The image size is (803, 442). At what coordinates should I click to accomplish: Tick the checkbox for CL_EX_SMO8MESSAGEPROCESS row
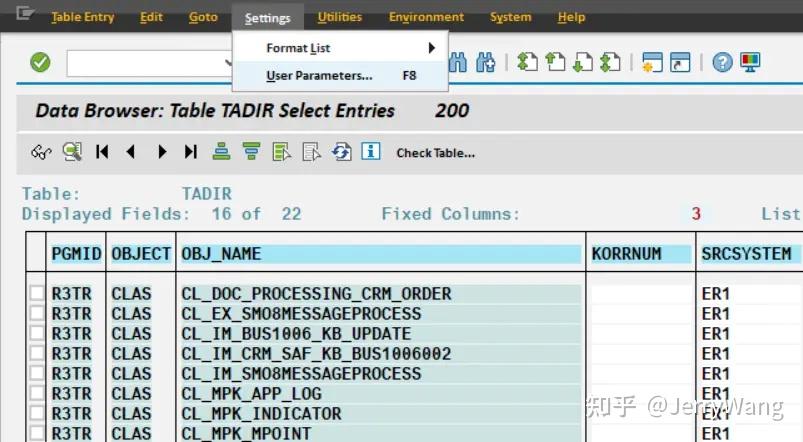click(37, 313)
